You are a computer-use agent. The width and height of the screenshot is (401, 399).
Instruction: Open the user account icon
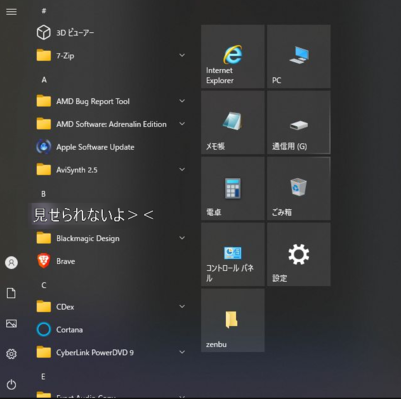tap(11, 263)
